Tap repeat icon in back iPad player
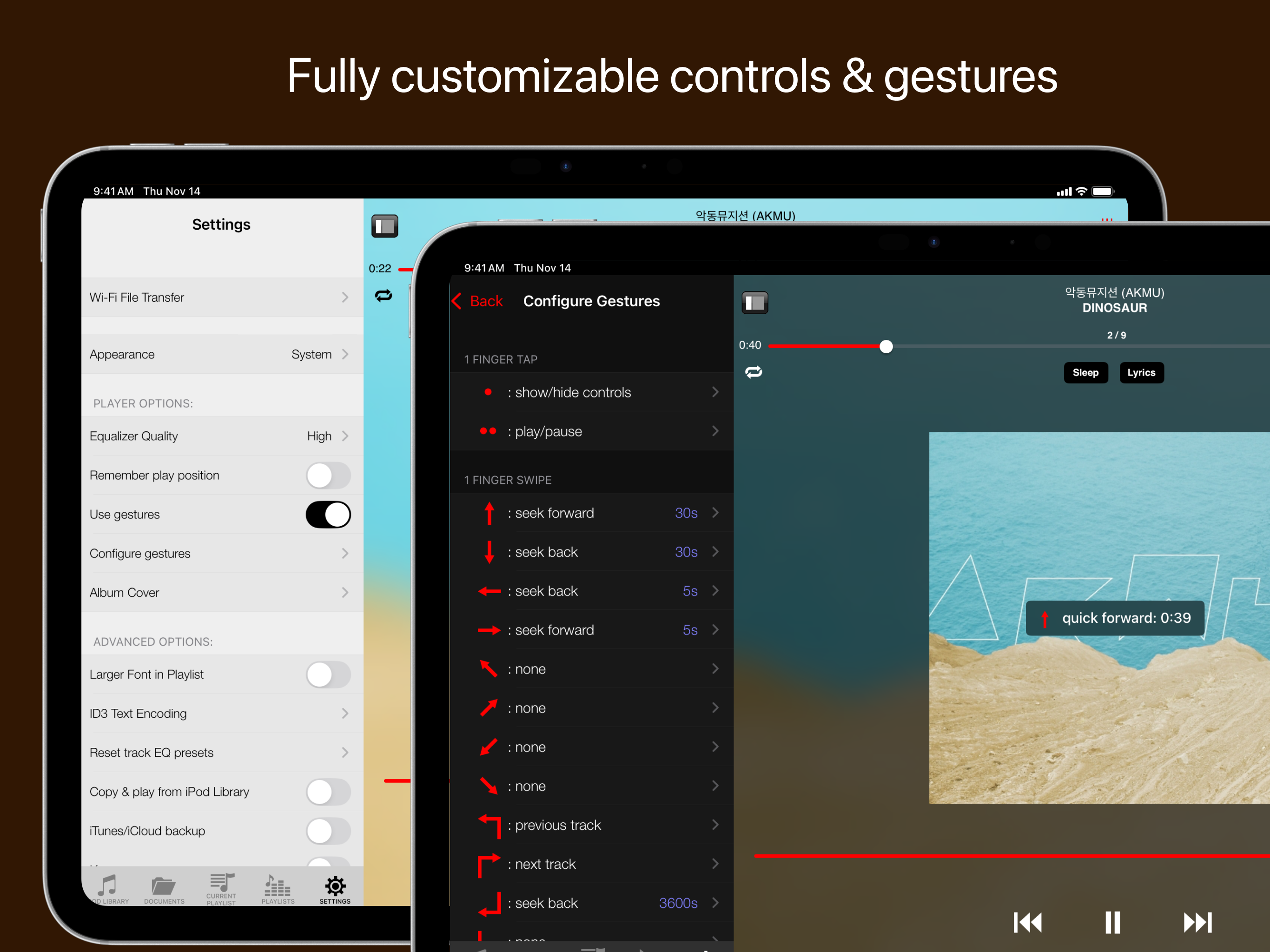This screenshot has height=952, width=1270. tap(384, 296)
